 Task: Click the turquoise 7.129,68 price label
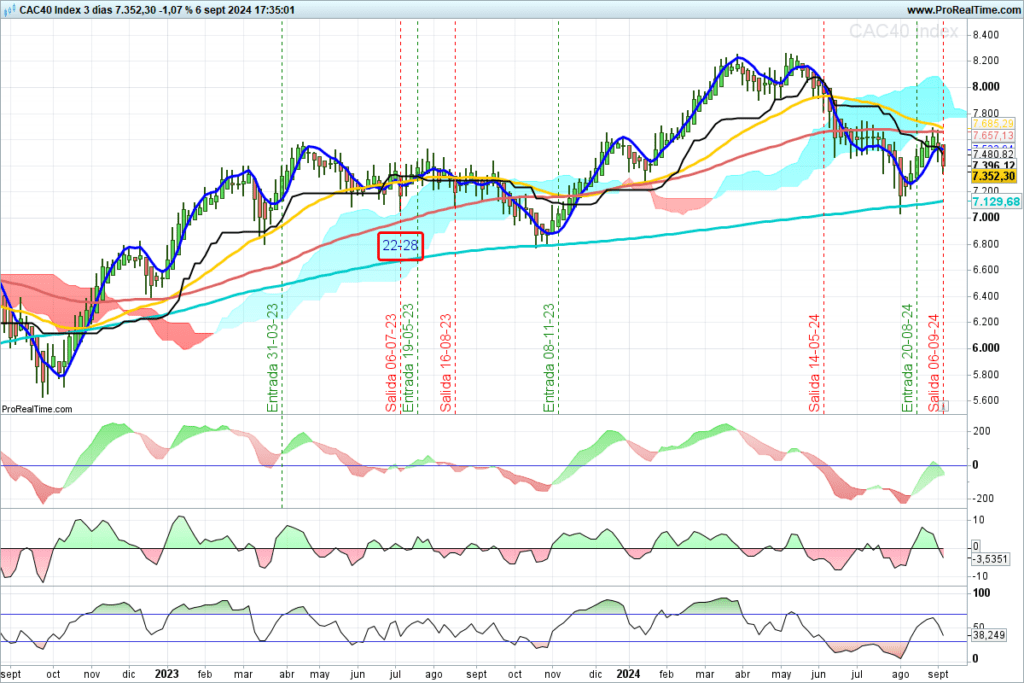(995, 202)
